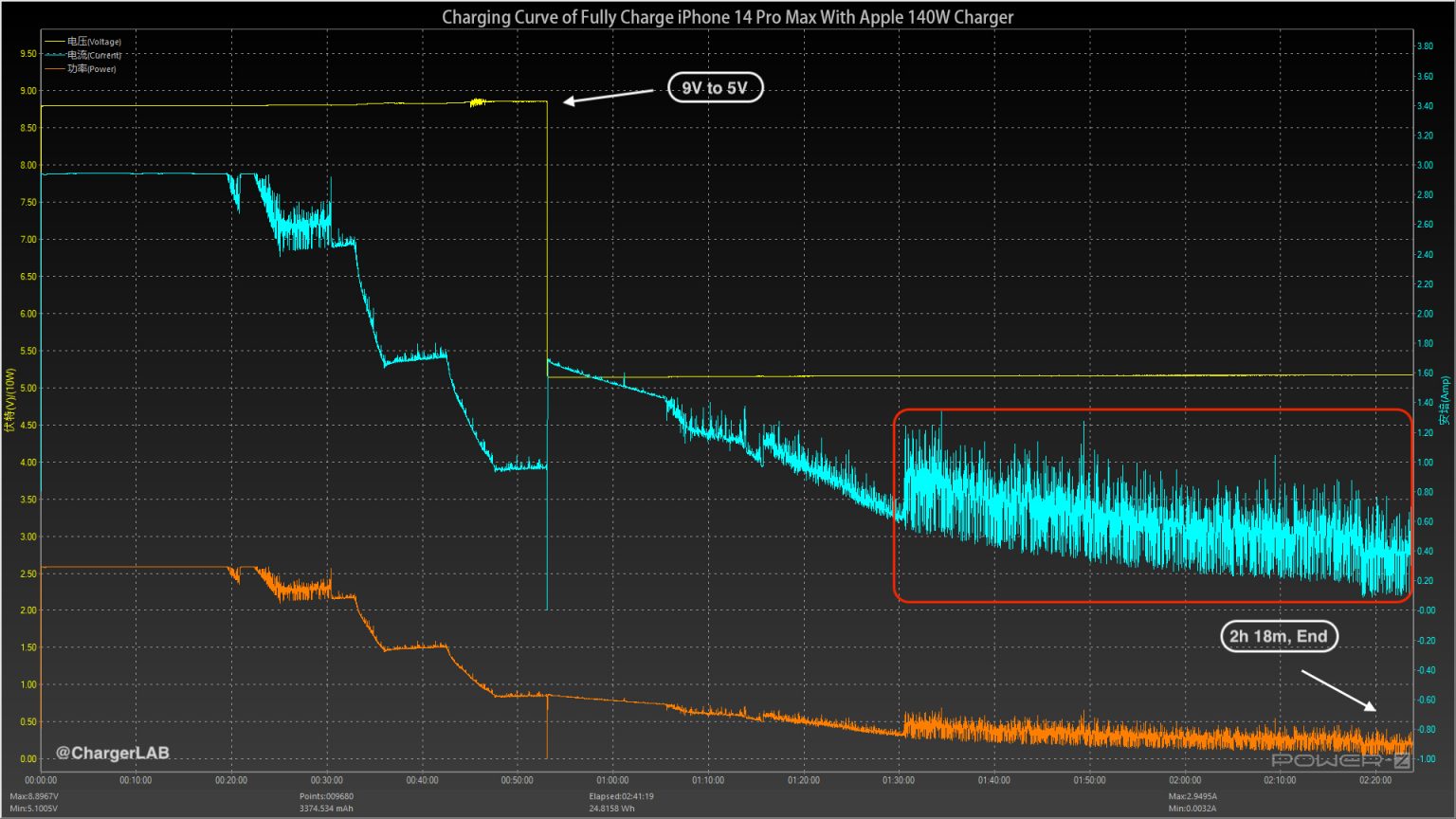Click the '2h 18m, End' annotation callout
This screenshot has height=819, width=1456.
(x=1278, y=636)
